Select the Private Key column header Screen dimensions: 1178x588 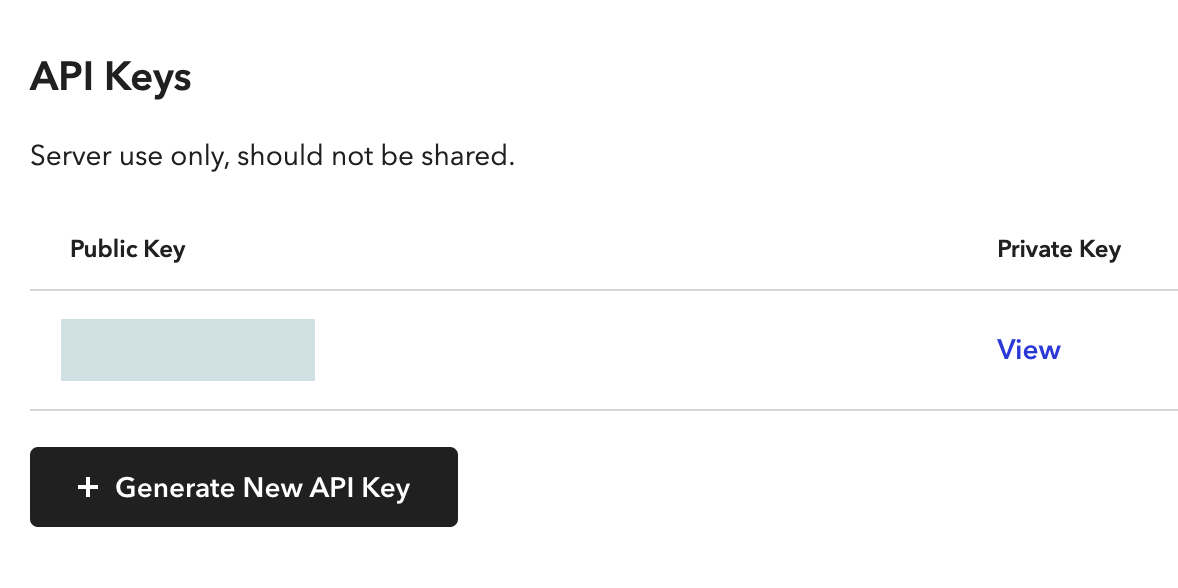(x=1059, y=249)
